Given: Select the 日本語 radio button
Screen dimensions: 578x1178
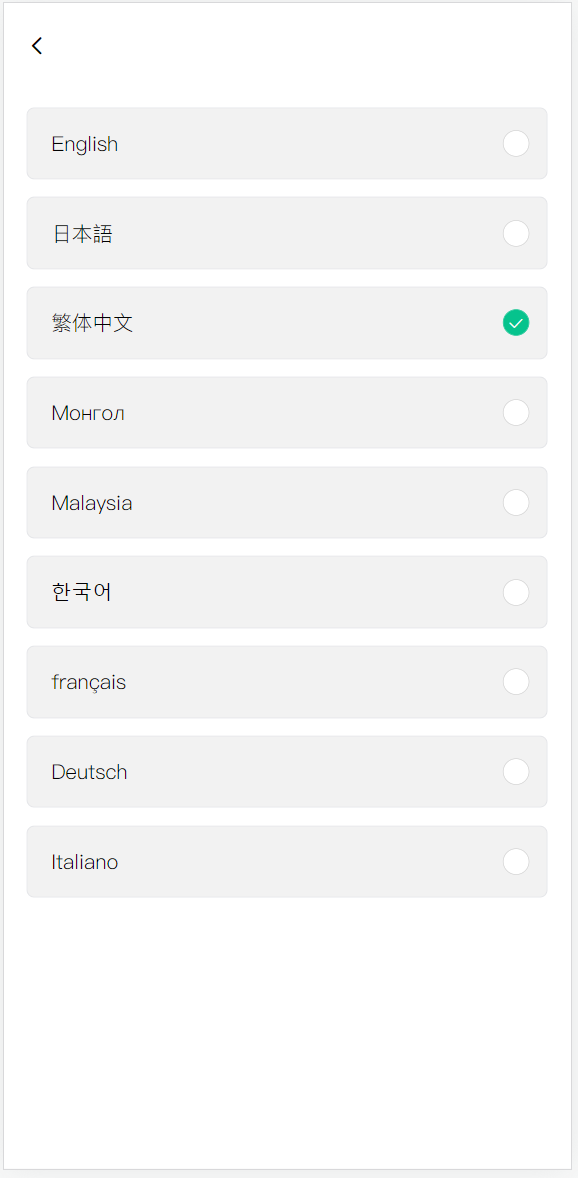Looking at the screenshot, I should click(516, 233).
